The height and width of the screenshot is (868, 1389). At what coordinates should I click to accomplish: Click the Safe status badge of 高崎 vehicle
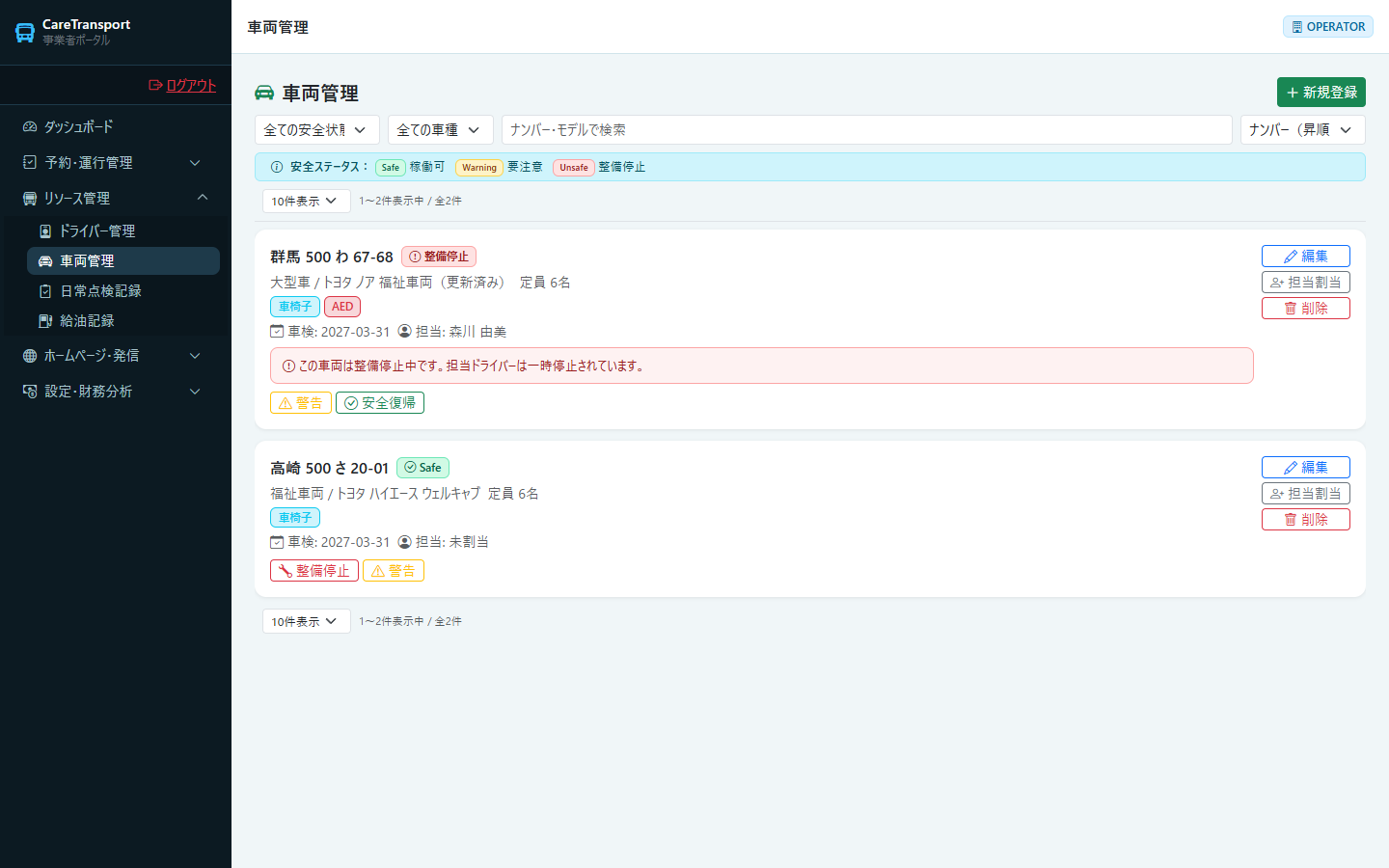tap(422, 468)
